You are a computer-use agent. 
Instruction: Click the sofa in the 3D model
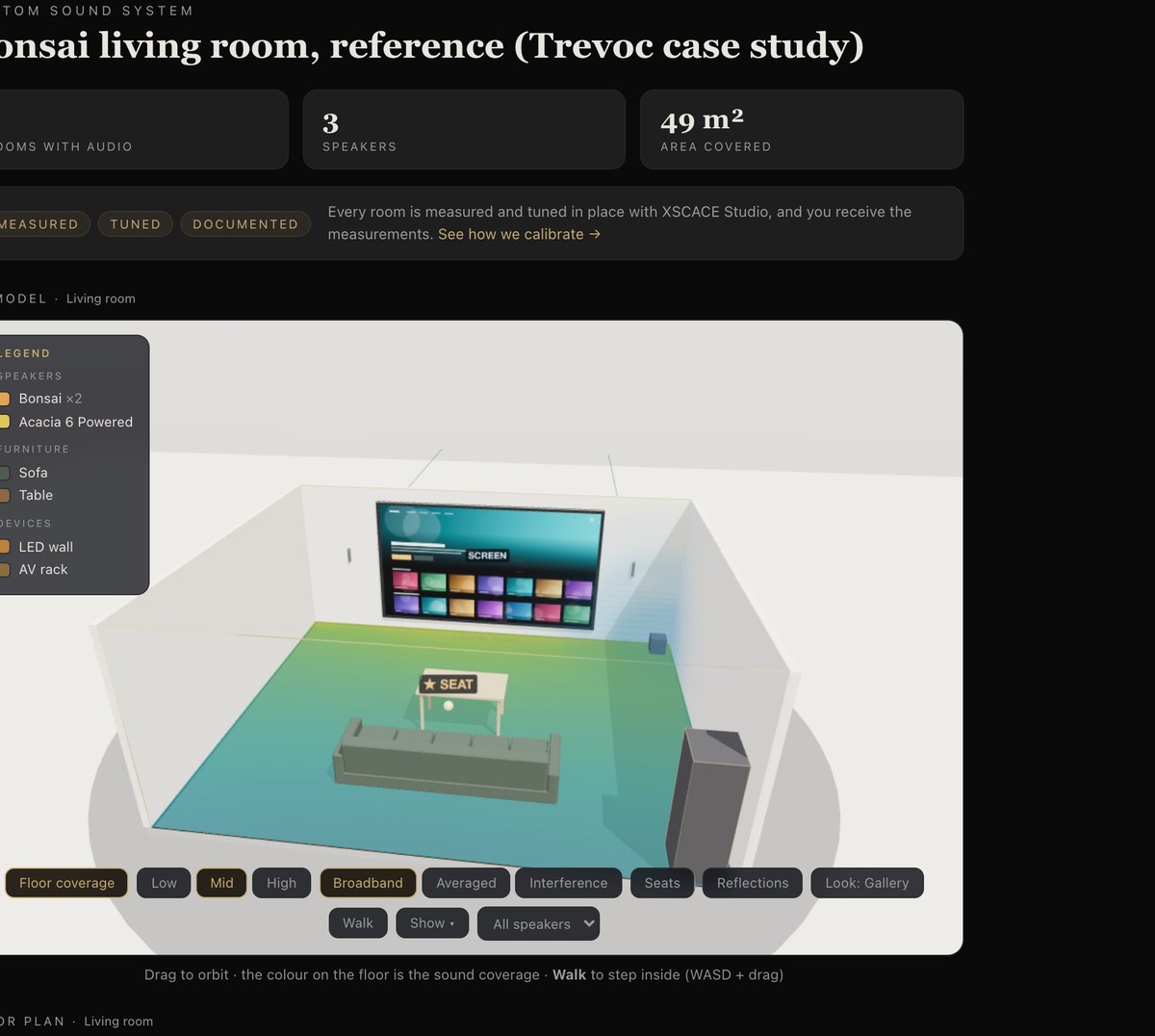tap(446, 761)
